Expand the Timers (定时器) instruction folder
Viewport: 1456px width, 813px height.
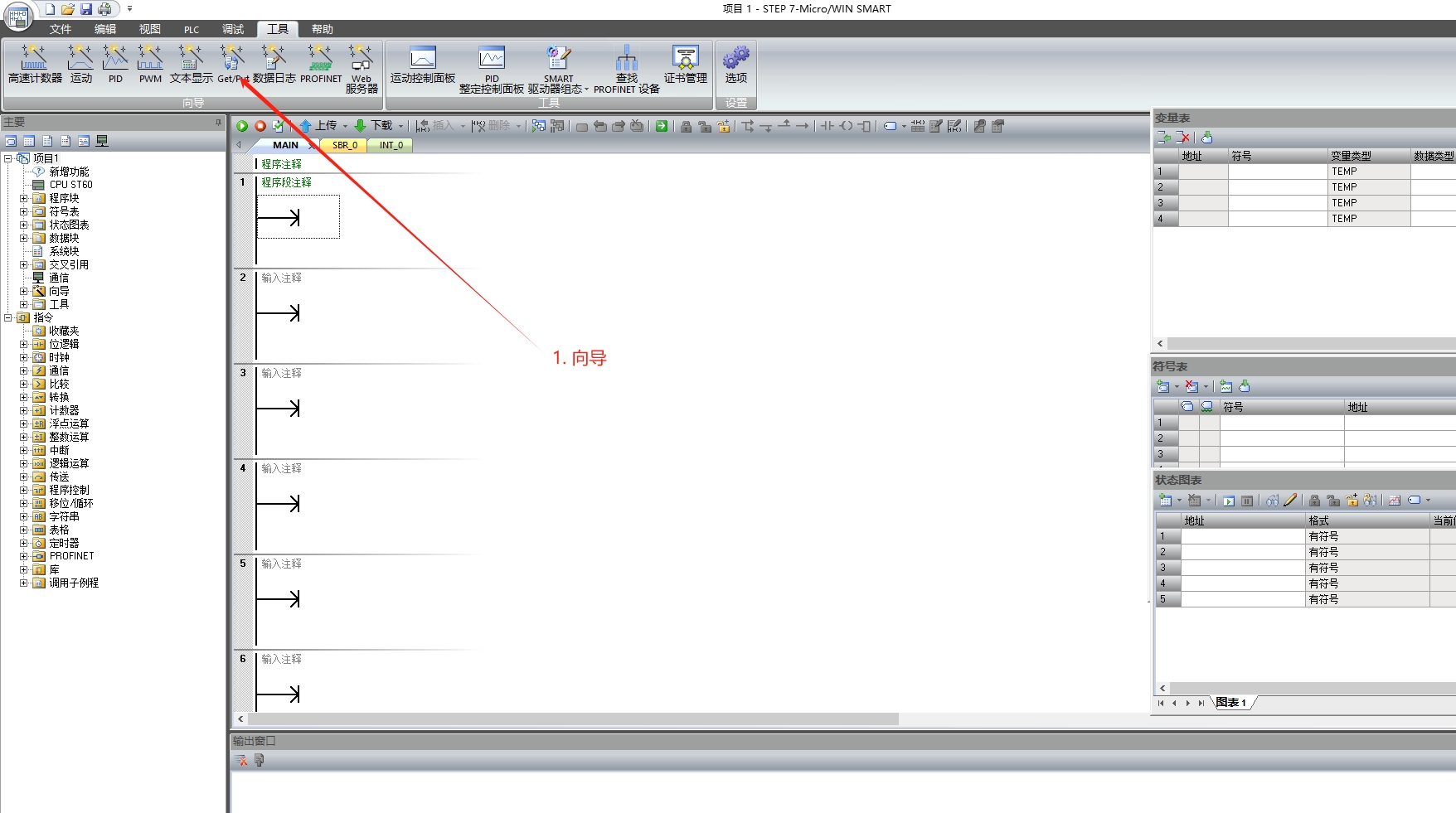(x=24, y=543)
